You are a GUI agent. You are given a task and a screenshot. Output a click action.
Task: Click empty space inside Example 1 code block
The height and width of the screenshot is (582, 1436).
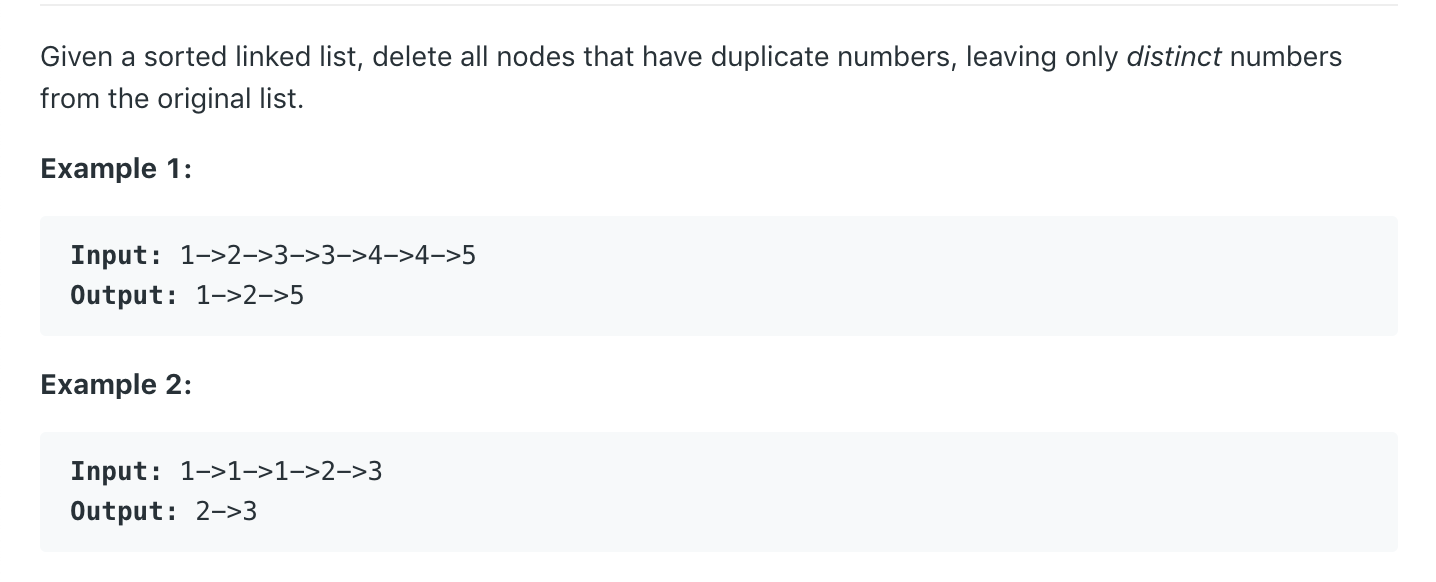pyautogui.click(x=900, y=276)
